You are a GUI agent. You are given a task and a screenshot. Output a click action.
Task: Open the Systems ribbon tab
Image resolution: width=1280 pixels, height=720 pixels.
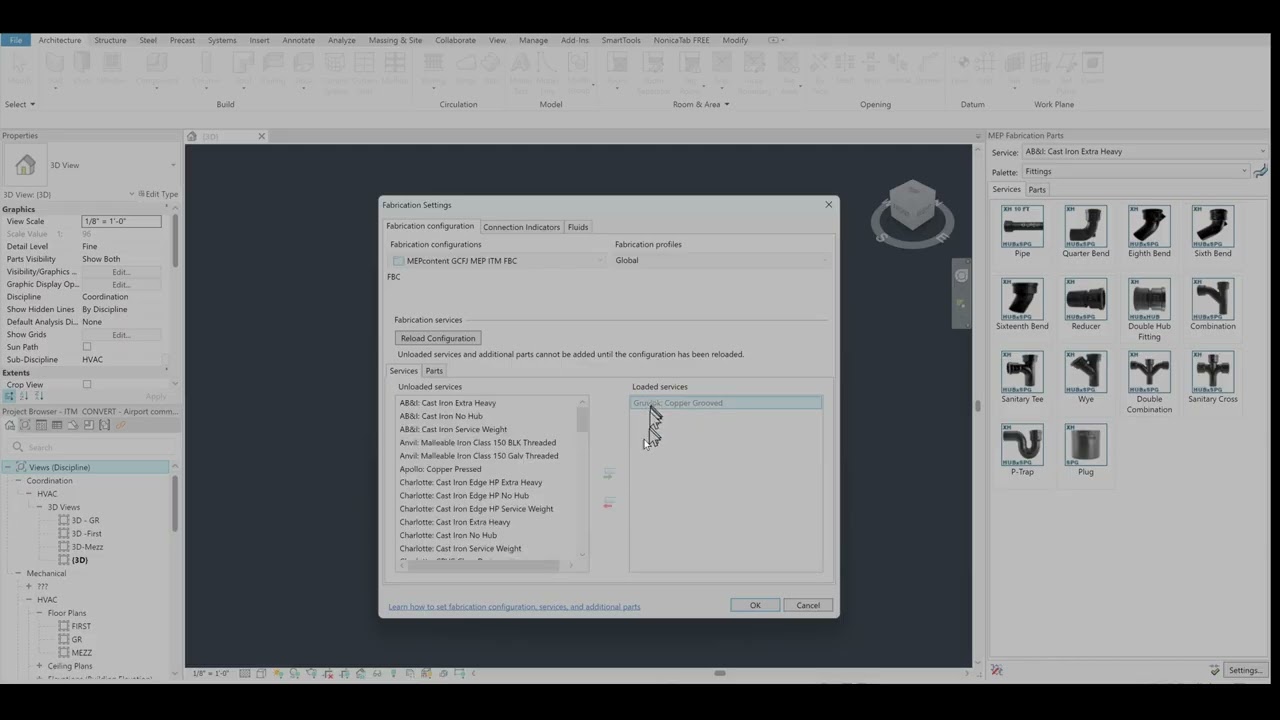tap(222, 40)
